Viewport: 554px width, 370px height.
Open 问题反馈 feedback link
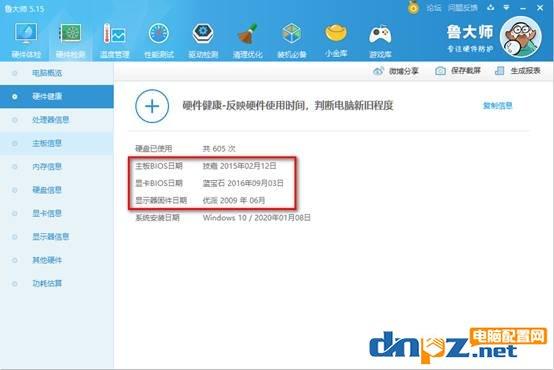462,8
